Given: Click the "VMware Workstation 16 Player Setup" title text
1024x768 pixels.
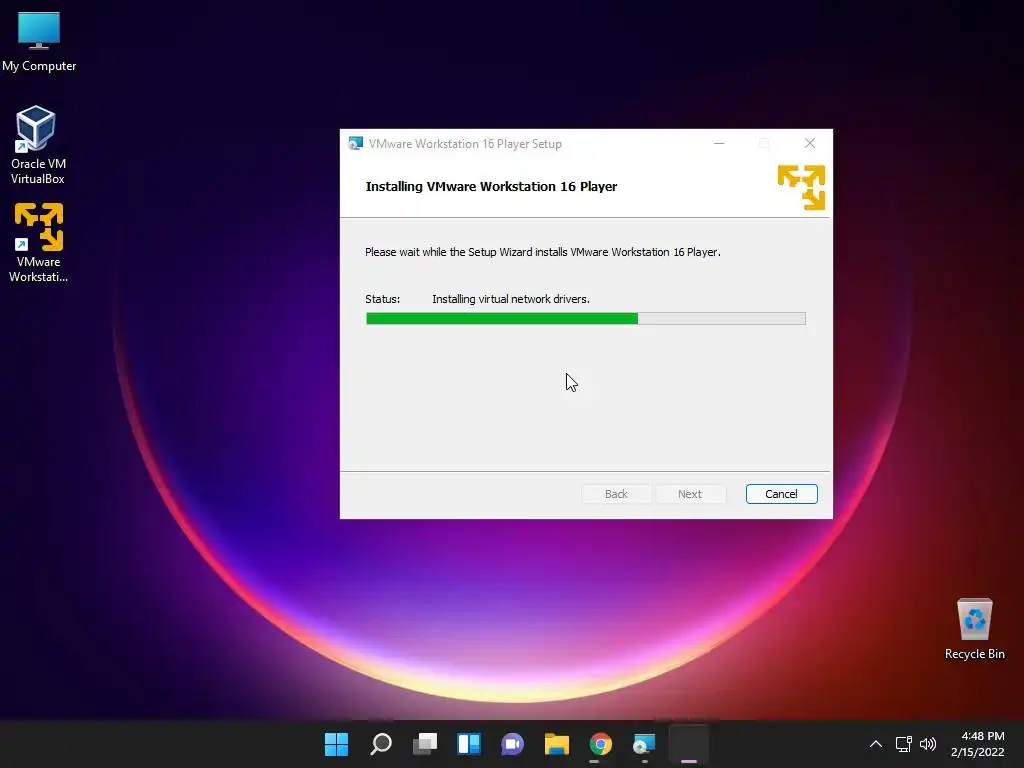Looking at the screenshot, I should 465,144.
